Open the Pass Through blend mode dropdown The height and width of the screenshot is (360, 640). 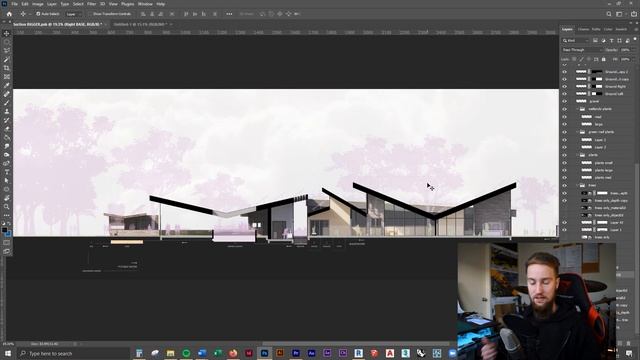pos(582,50)
